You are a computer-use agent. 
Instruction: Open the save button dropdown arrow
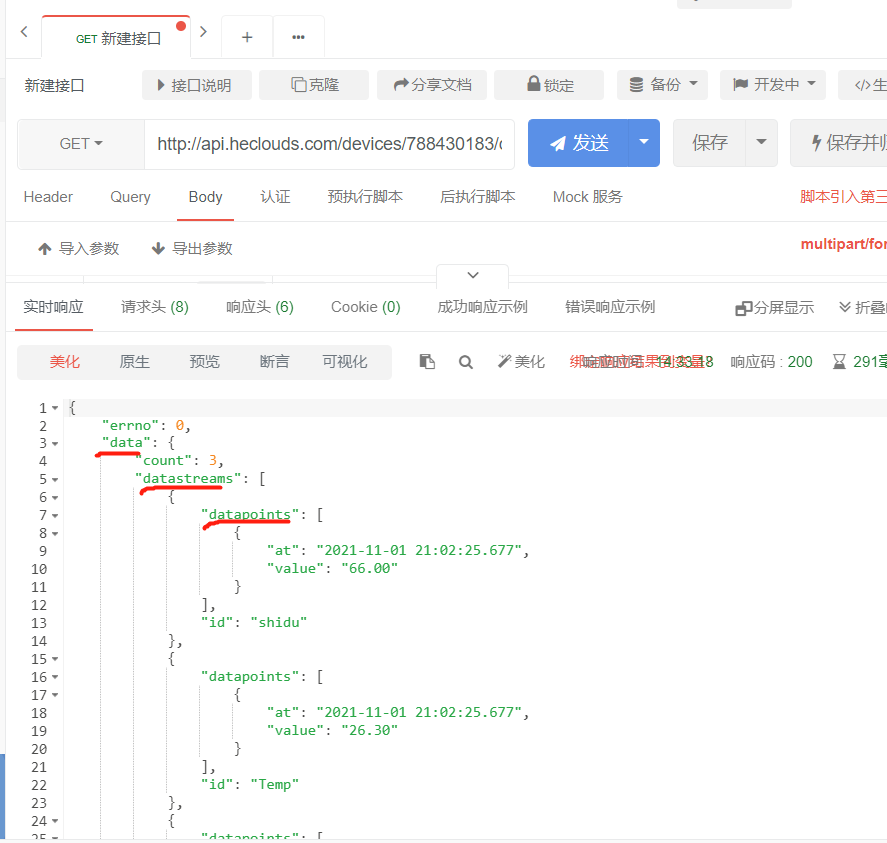[761, 143]
